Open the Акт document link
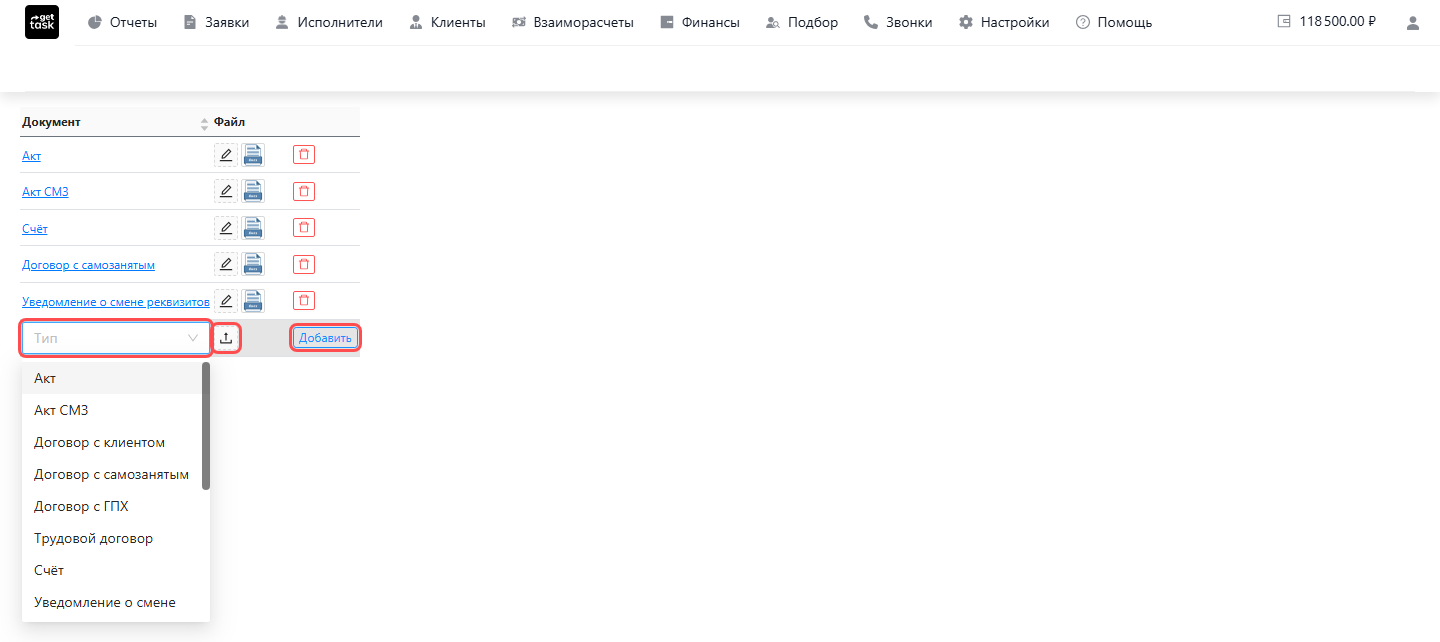Viewport: 1440px width, 642px height. click(x=32, y=156)
